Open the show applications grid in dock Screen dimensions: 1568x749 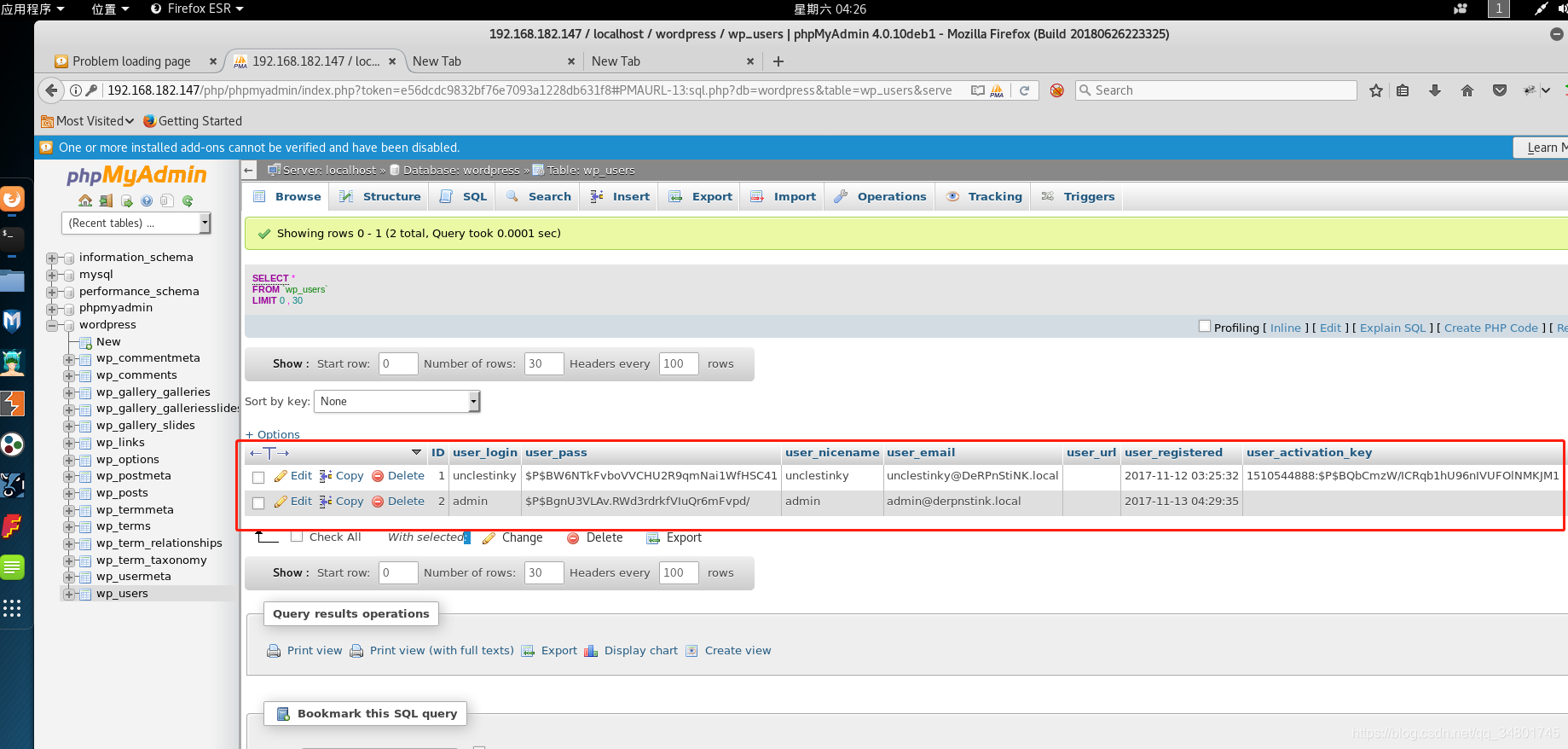pyautogui.click(x=12, y=608)
